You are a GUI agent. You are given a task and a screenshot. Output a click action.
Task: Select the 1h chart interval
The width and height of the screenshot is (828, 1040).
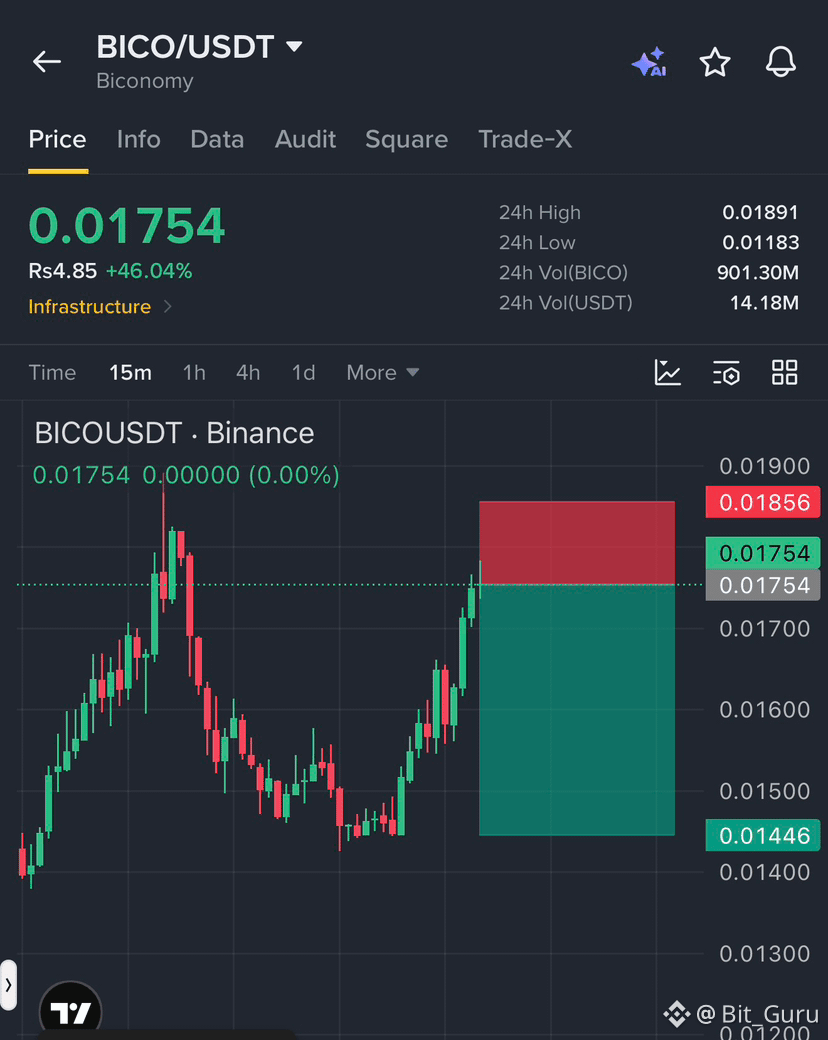[x=194, y=373]
